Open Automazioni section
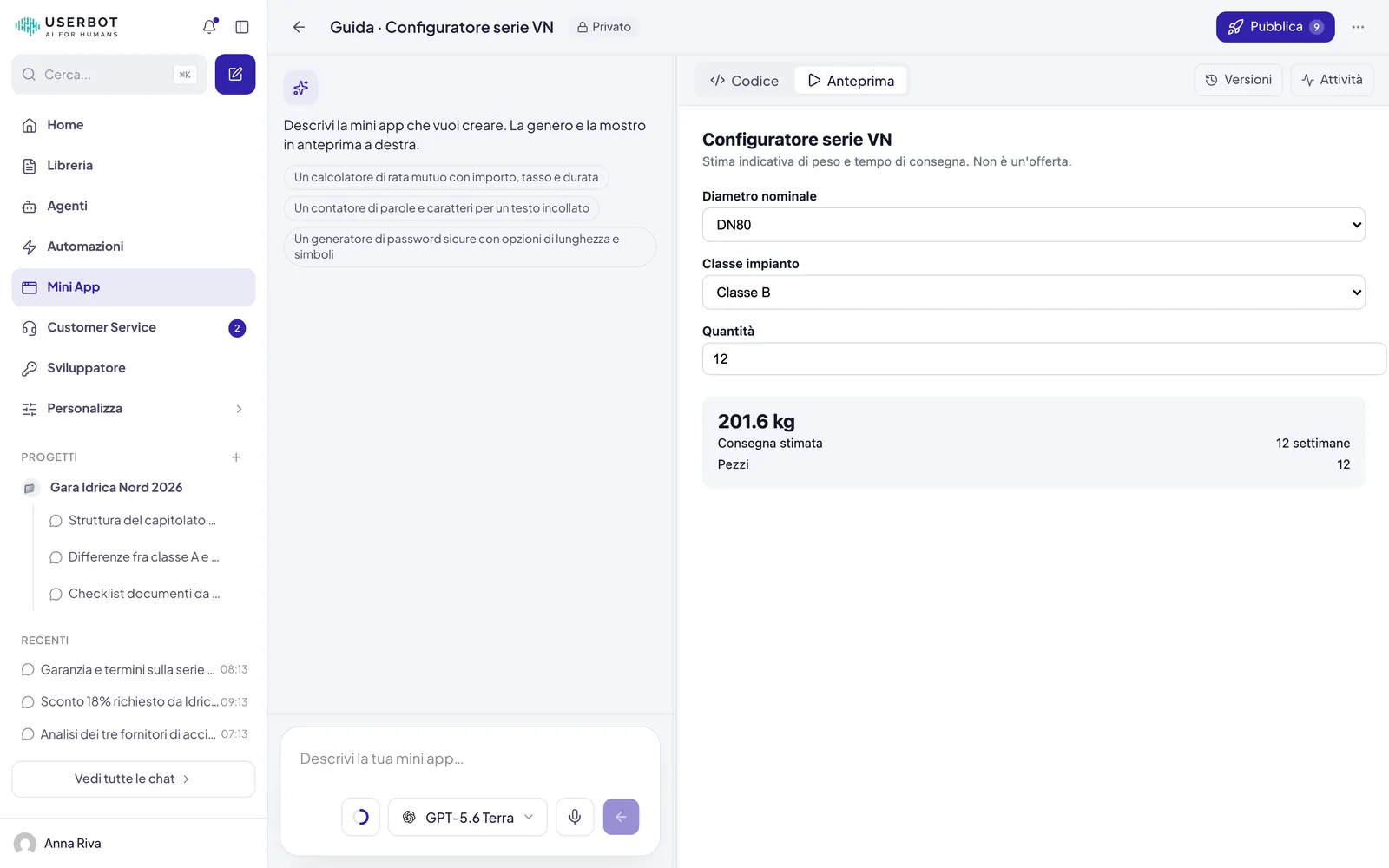The height and width of the screenshot is (868, 1389). tap(134, 247)
